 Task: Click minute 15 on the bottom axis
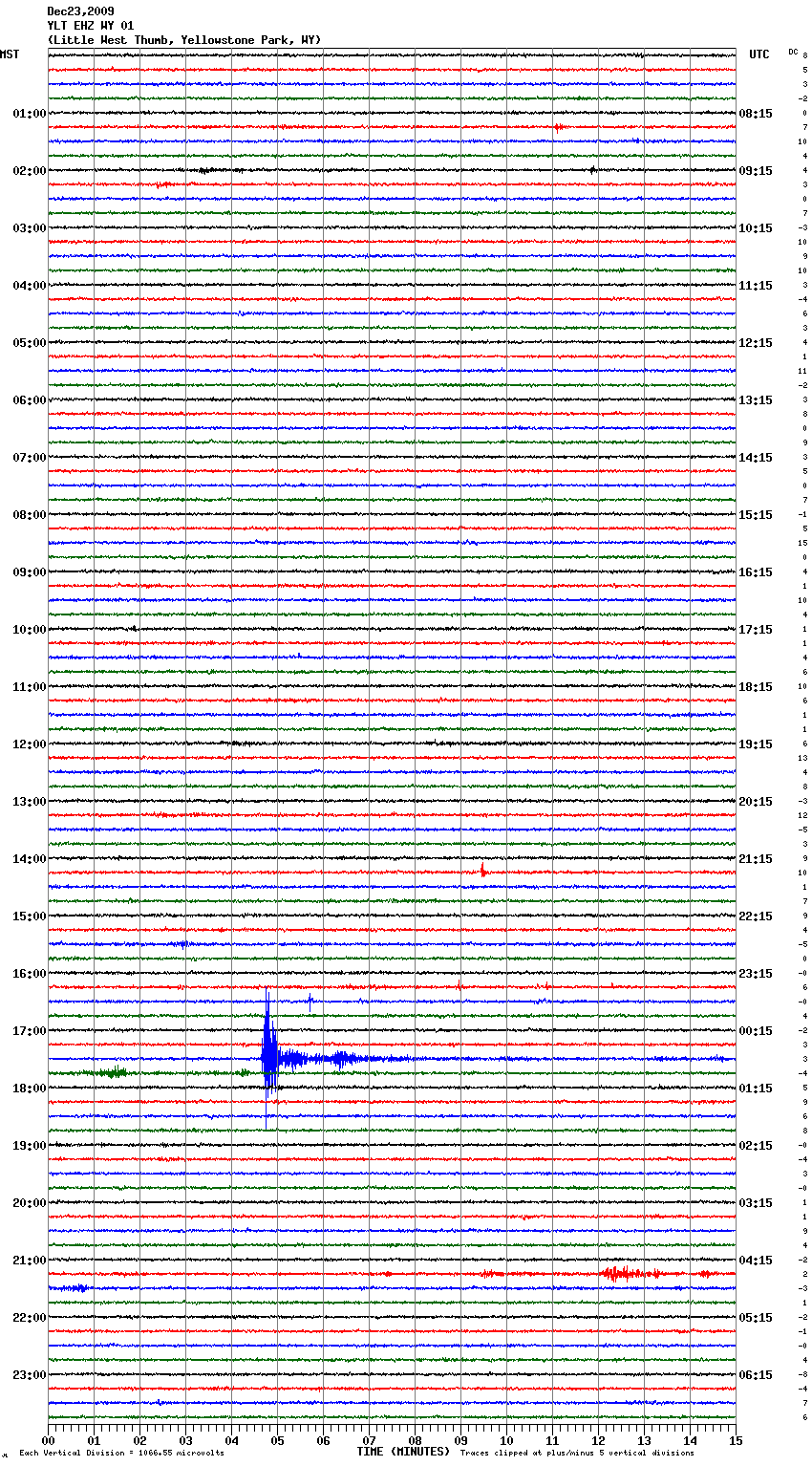click(736, 1440)
